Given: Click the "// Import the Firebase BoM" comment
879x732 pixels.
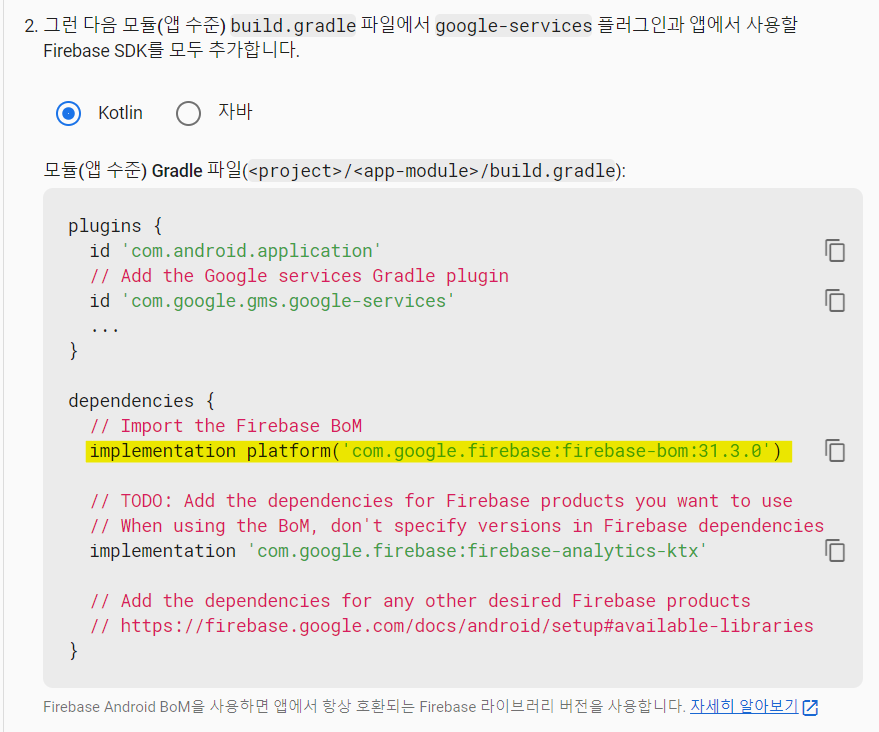Looking at the screenshot, I should point(226,426).
